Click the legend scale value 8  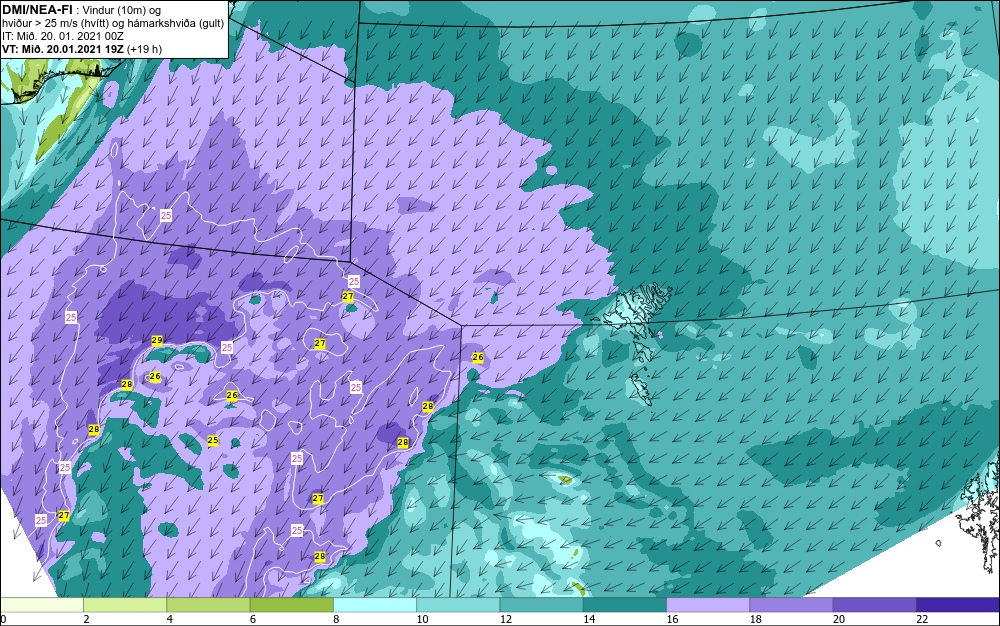pos(336,619)
